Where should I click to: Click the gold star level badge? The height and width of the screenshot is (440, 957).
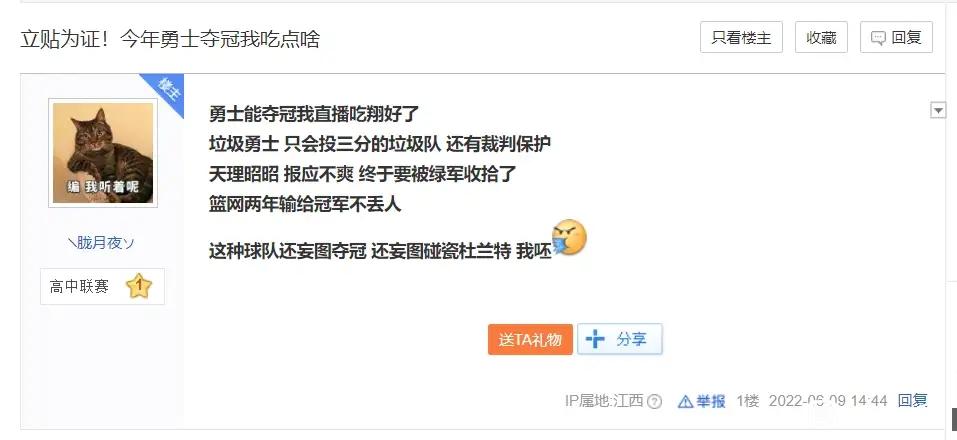tap(139, 286)
